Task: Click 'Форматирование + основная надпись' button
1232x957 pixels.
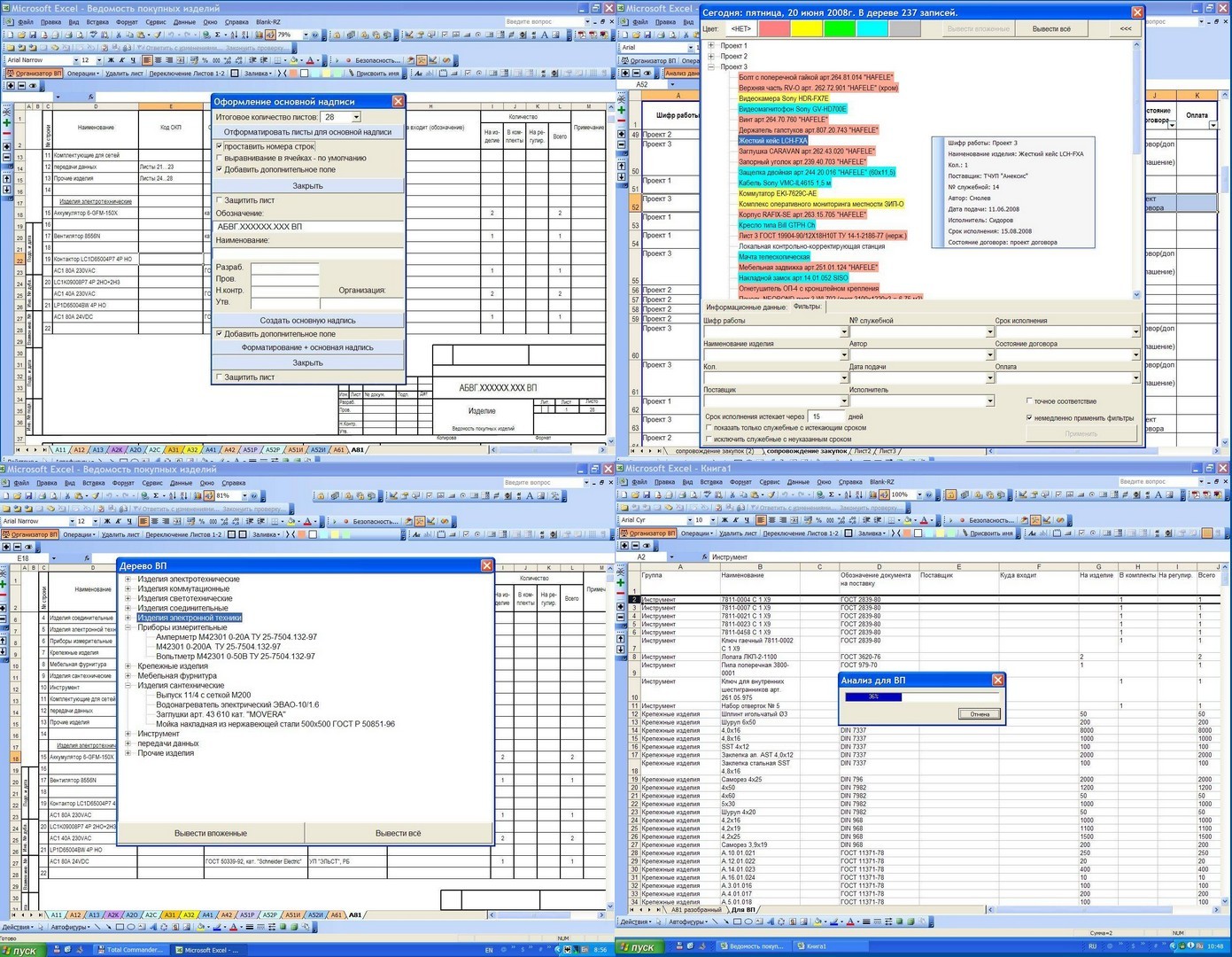Action: (x=308, y=347)
